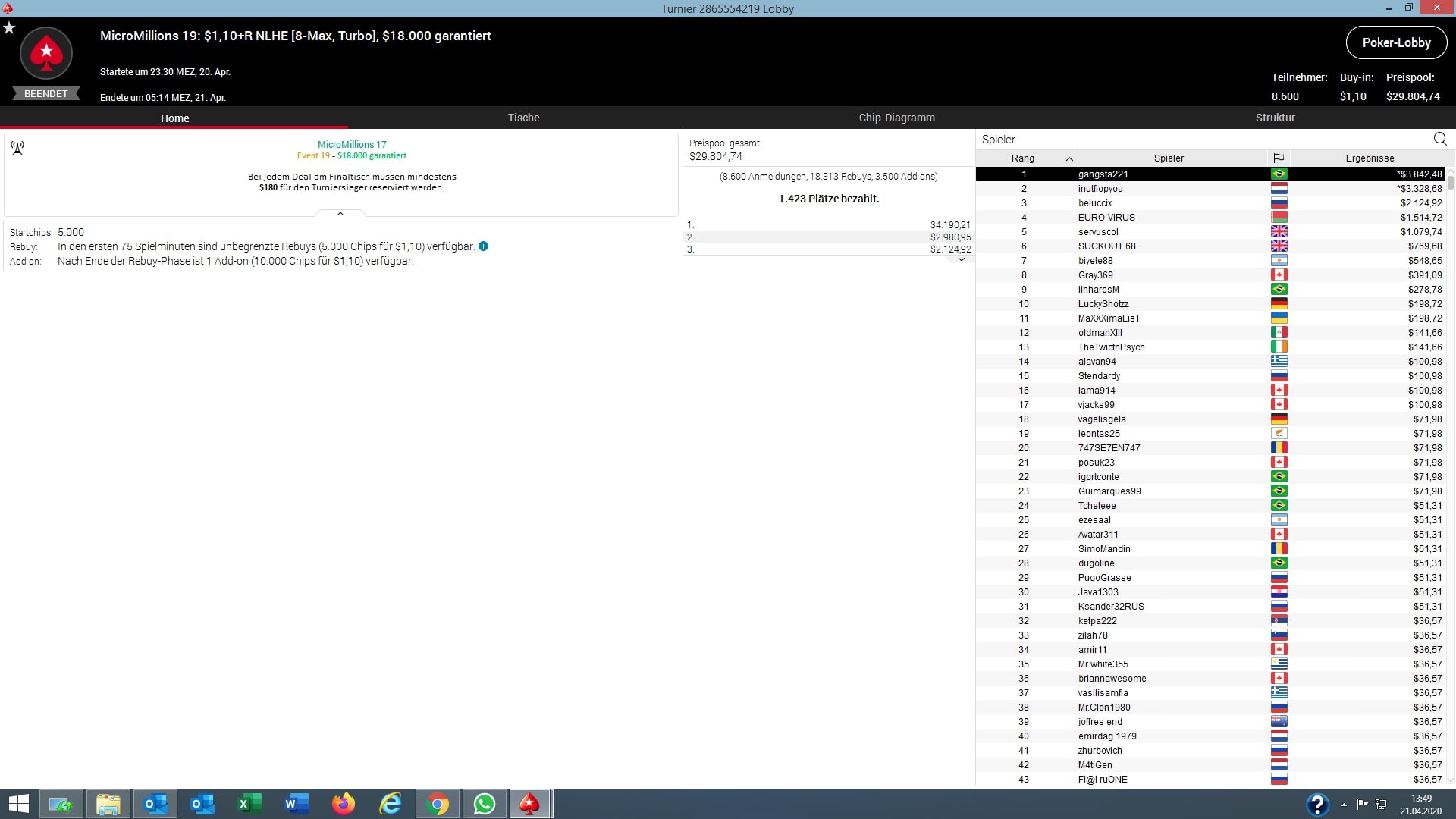Click the favorite star icon at top left
The image size is (1456, 819).
(x=9, y=28)
